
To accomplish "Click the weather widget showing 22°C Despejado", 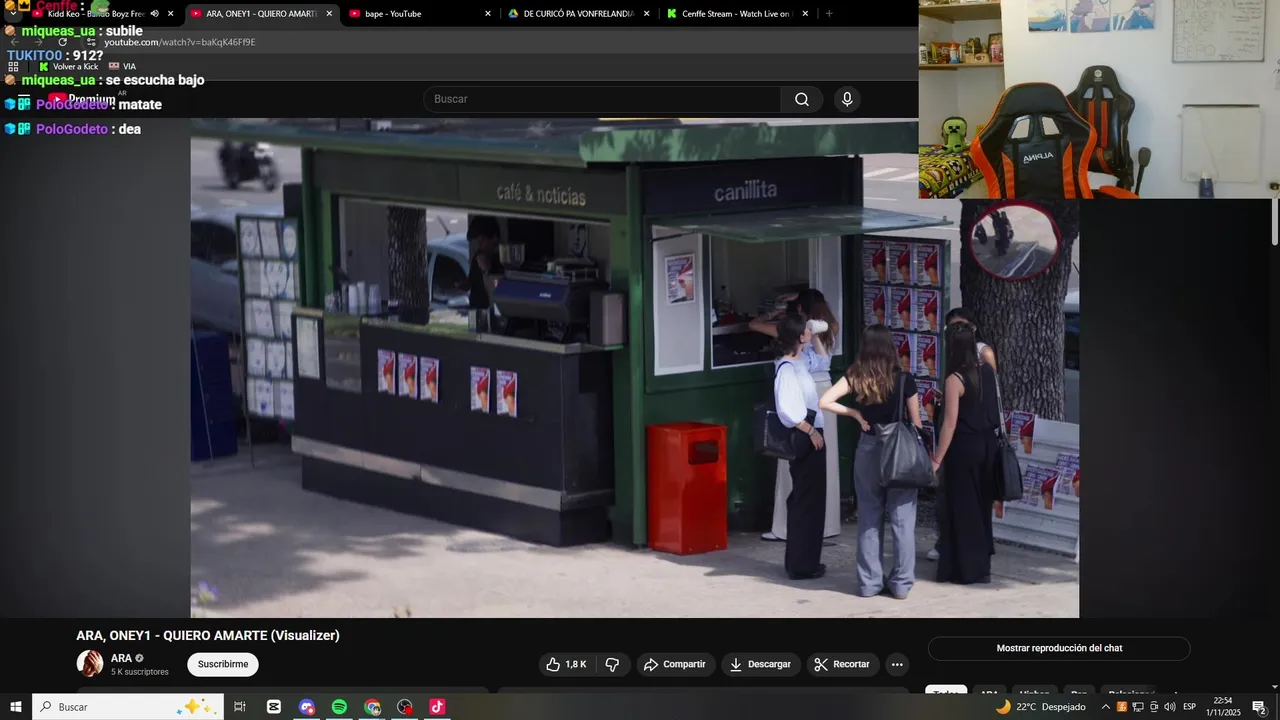I will pyautogui.click(x=1040, y=707).
